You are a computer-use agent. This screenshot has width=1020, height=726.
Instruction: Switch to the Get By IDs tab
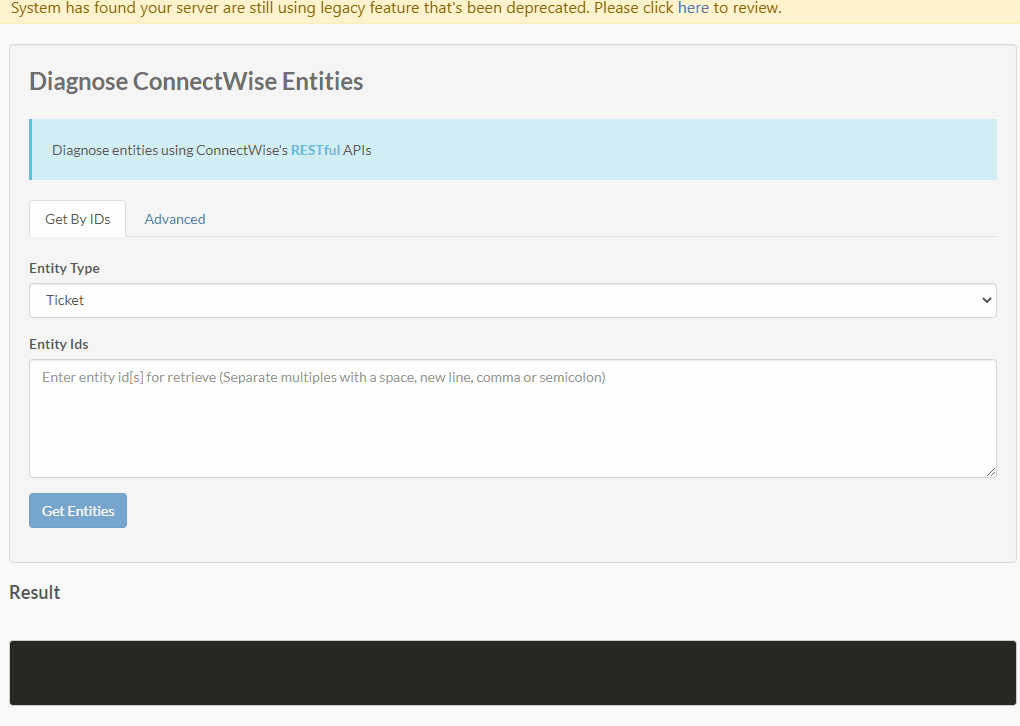click(77, 219)
